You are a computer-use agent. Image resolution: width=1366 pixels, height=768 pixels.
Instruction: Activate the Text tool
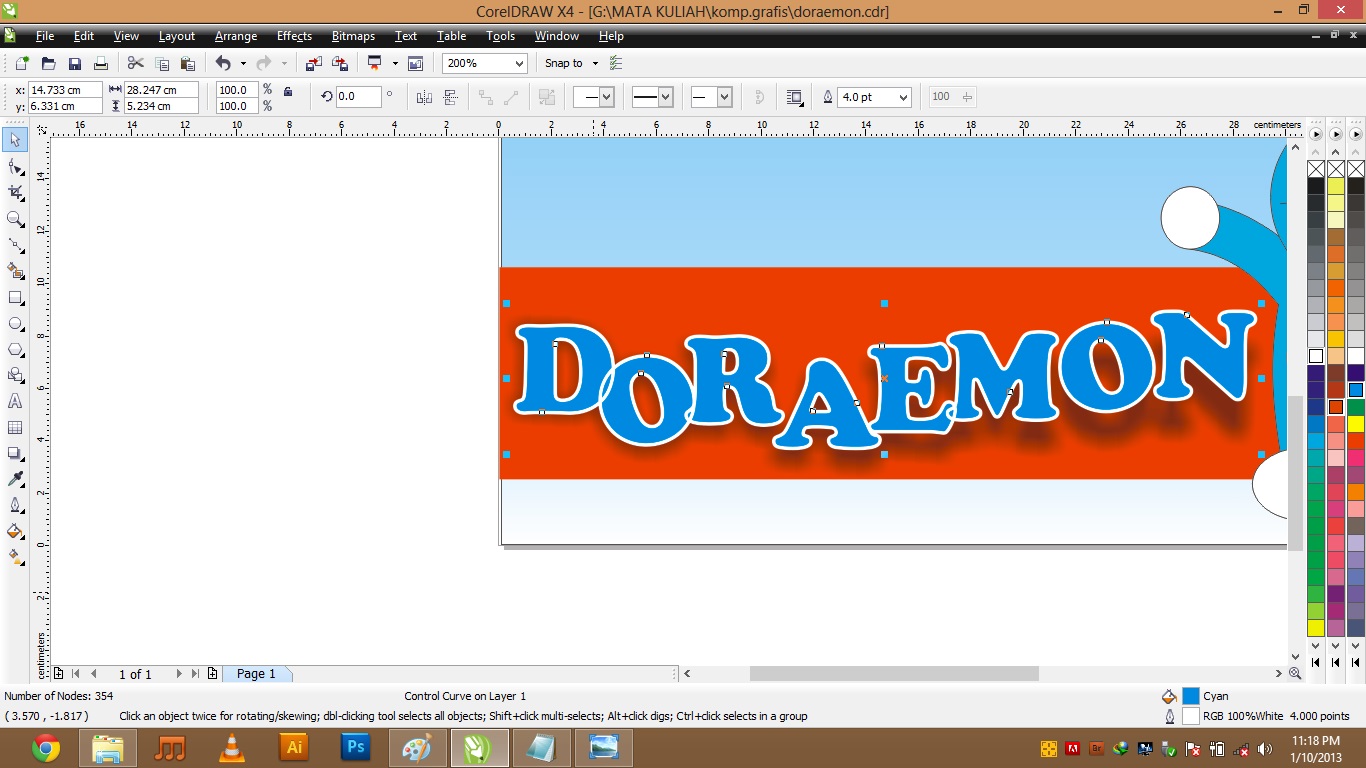click(15, 401)
